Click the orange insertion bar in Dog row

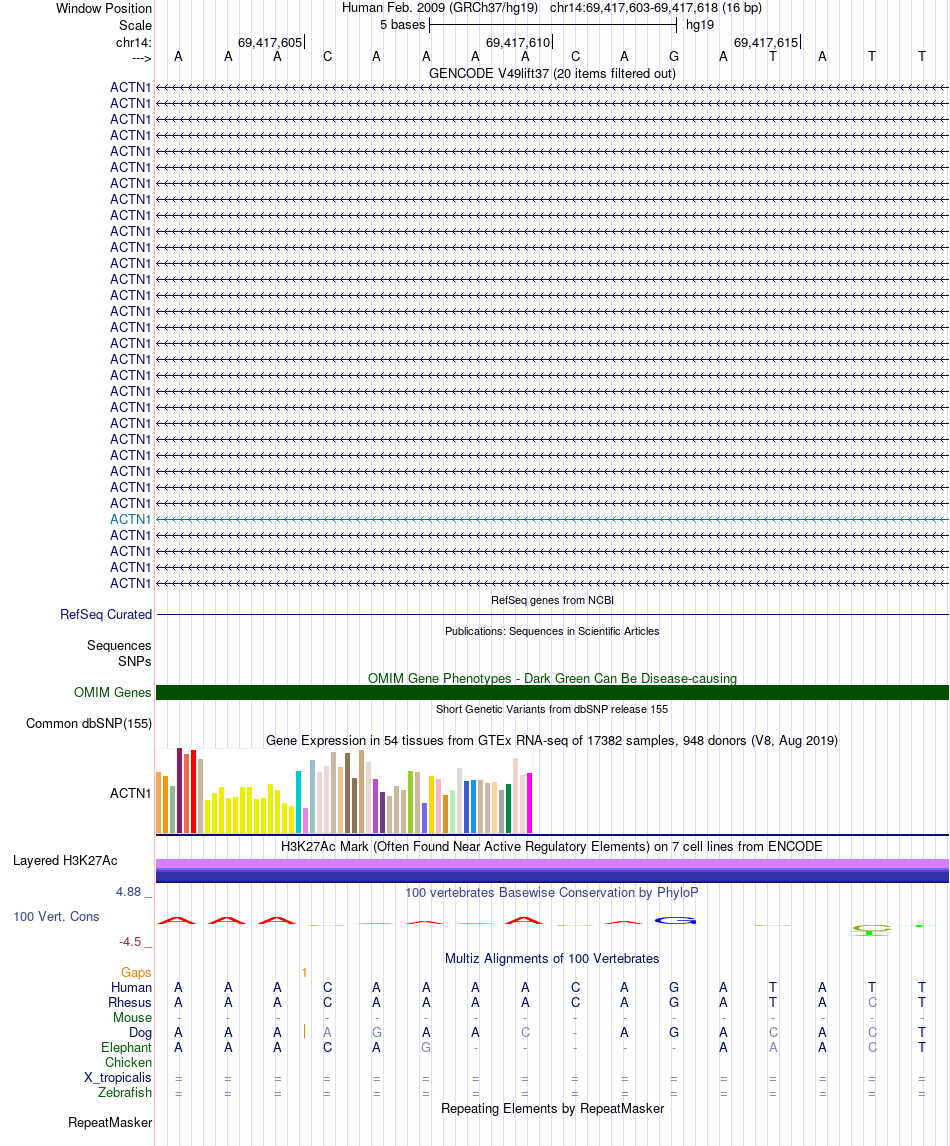pyautogui.click(x=304, y=1032)
